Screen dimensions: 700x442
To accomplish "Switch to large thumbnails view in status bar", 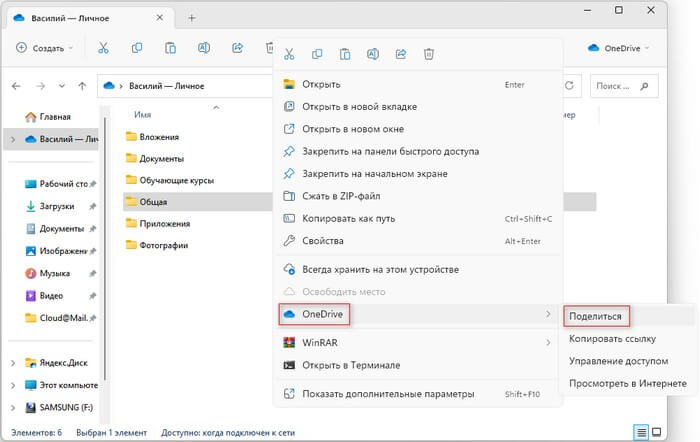I will click(656, 432).
